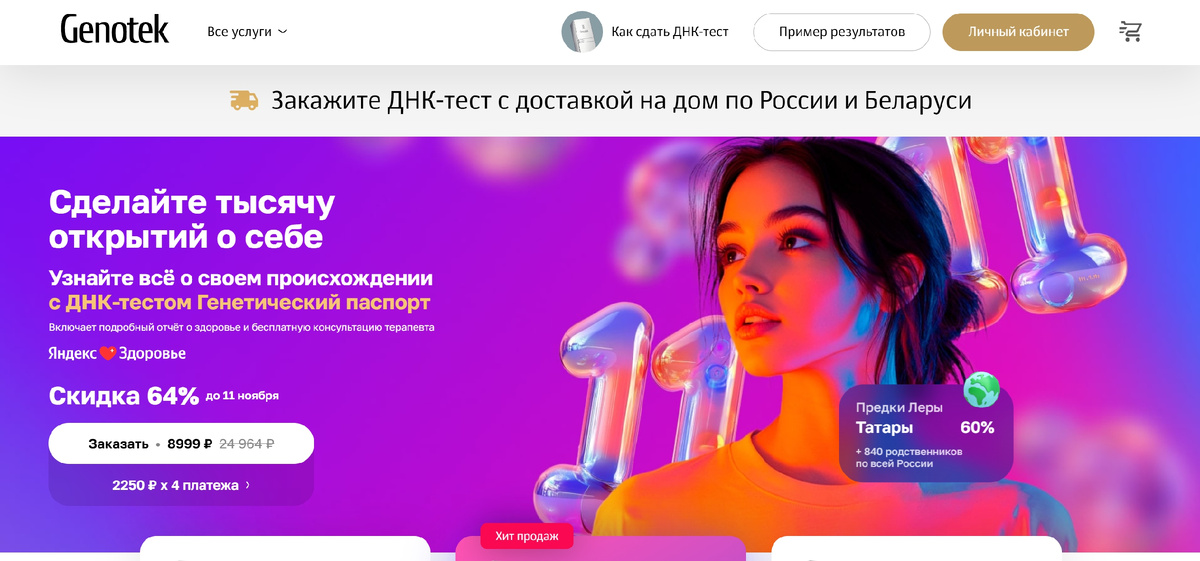Screen dimensions: 1200x561
Task: Open the shopping cart icon
Action: point(1131,32)
